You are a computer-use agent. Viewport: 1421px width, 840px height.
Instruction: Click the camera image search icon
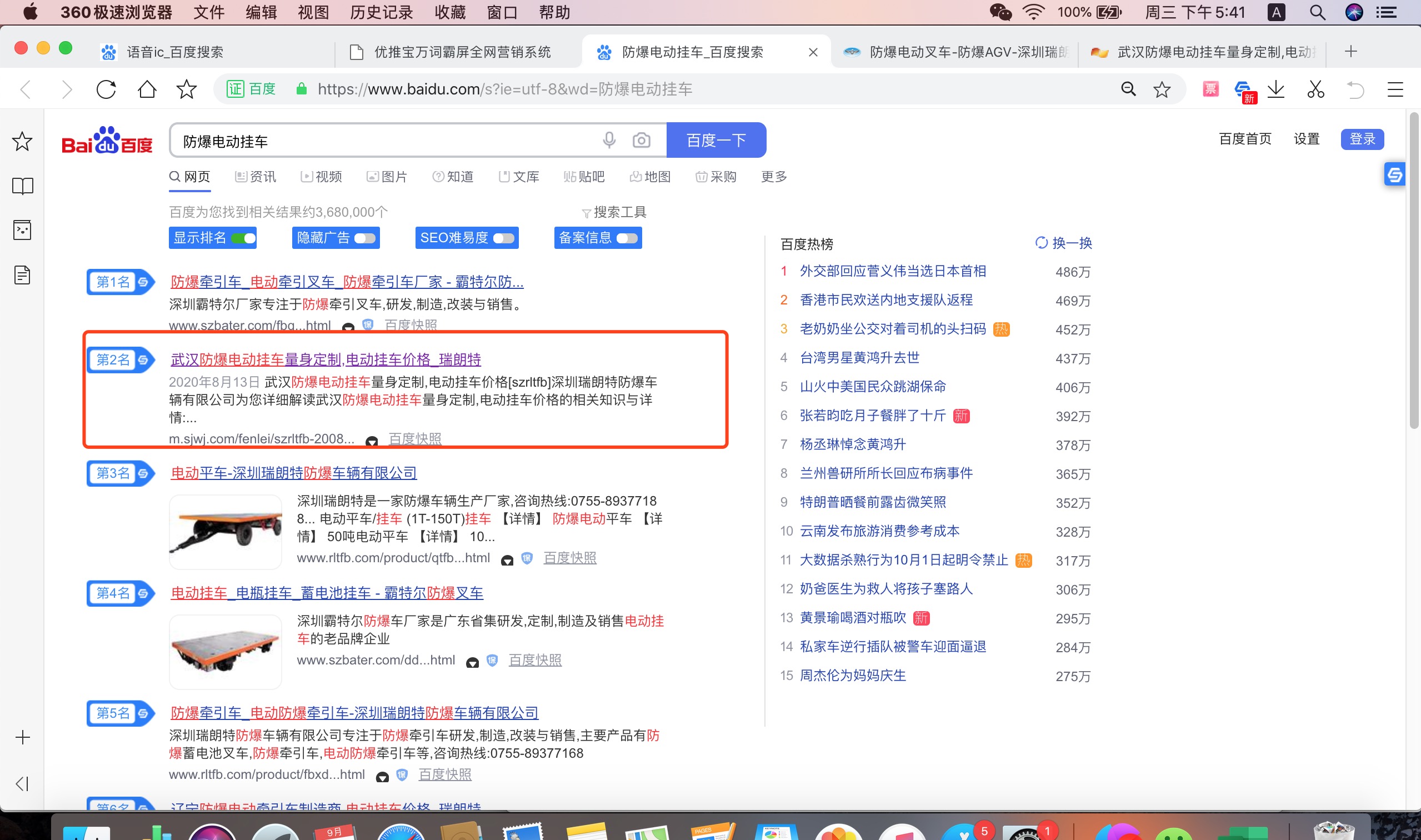[x=641, y=140]
